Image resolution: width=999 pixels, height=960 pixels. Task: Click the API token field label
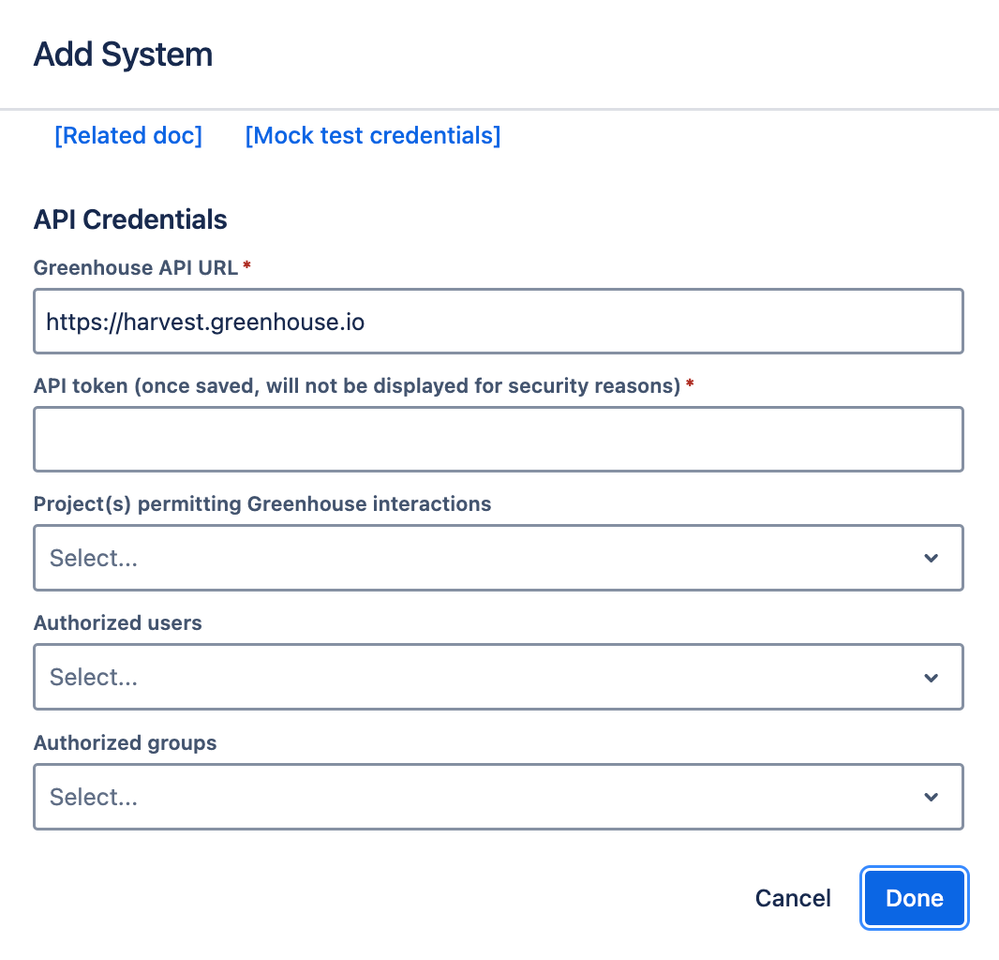pos(357,386)
